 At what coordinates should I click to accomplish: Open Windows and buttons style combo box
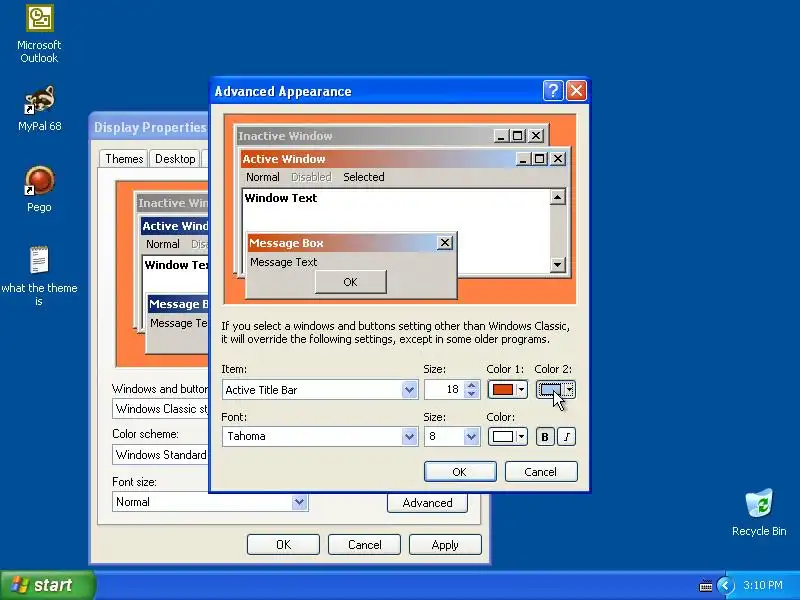(x=161, y=409)
